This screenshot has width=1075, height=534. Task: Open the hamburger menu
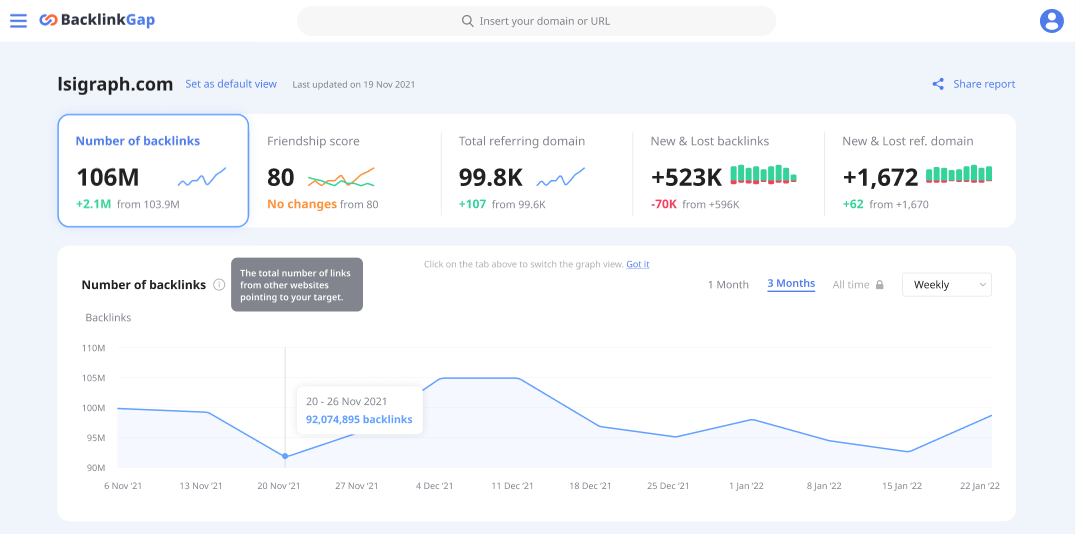pos(19,21)
